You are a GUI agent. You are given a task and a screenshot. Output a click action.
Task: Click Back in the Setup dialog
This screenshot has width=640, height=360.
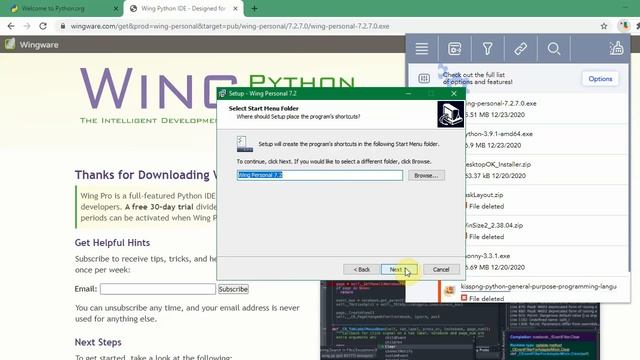coord(361,269)
